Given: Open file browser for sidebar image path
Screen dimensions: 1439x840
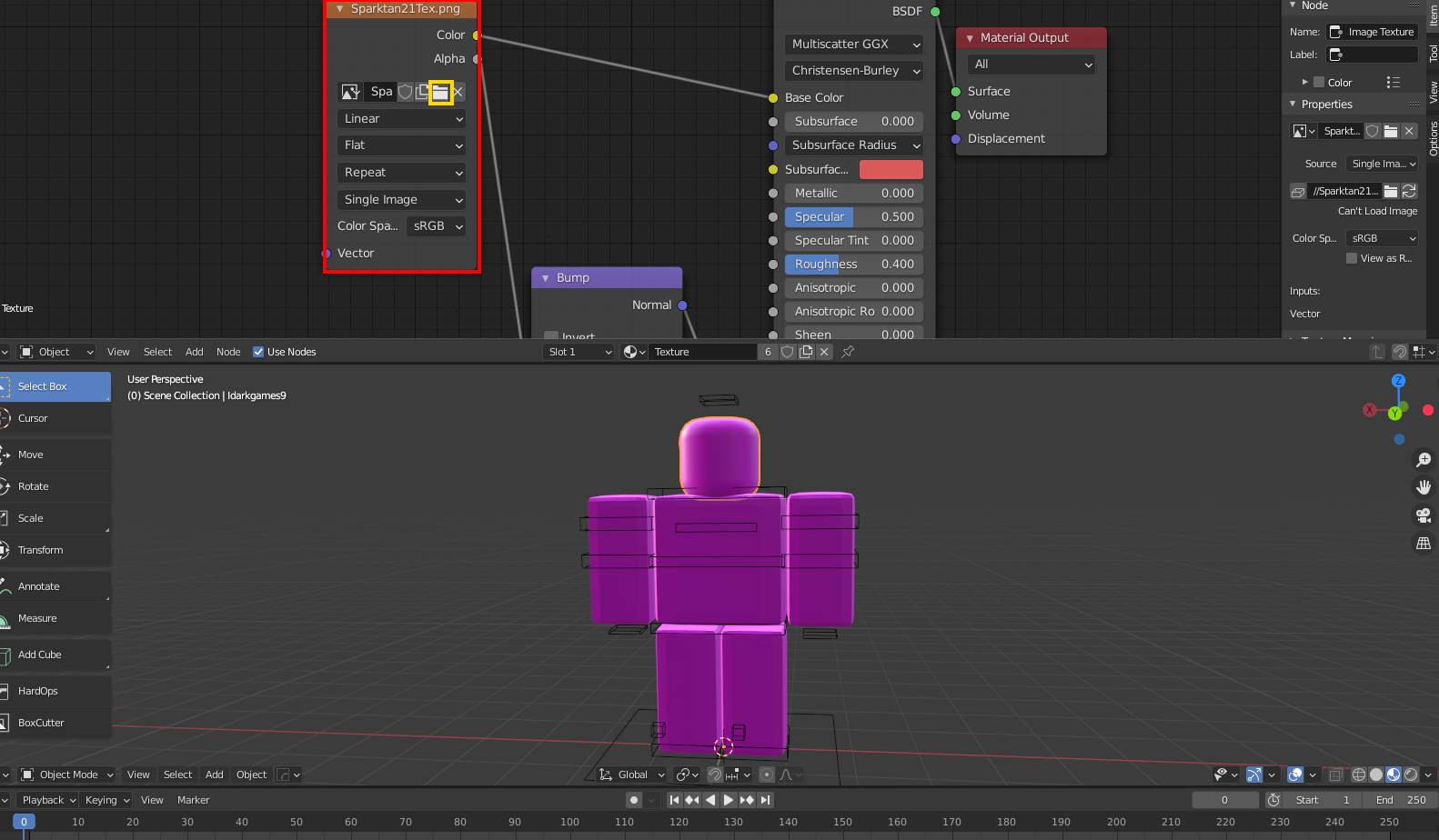Looking at the screenshot, I should (x=1391, y=191).
